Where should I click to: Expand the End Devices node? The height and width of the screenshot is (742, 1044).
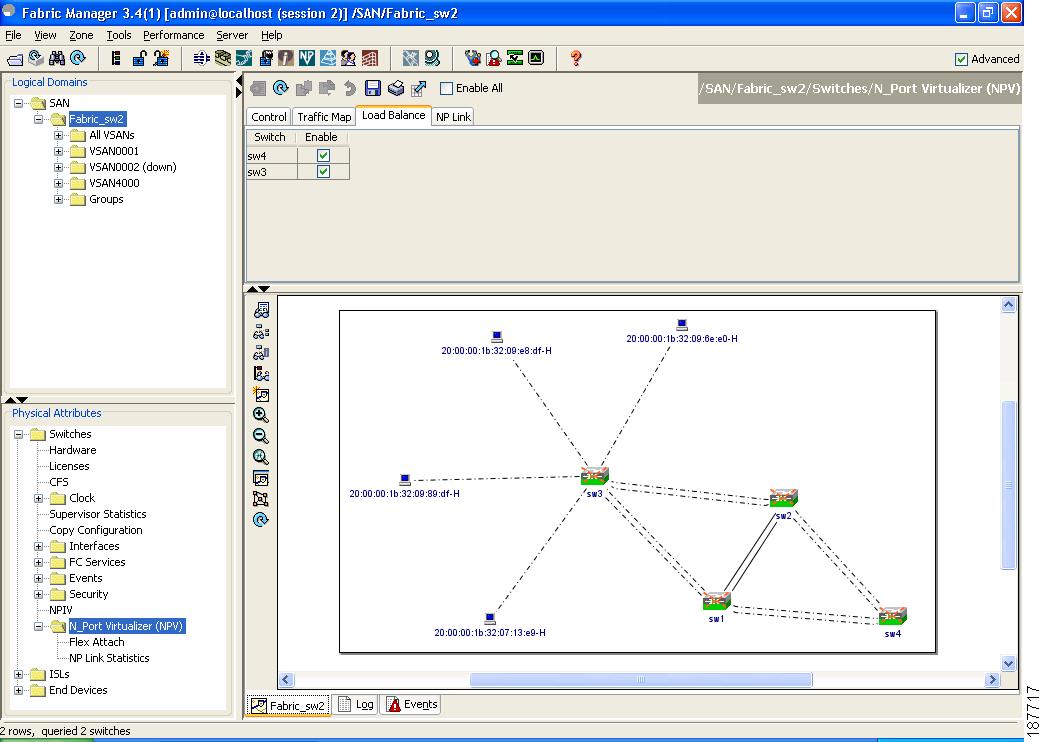pyautogui.click(x=18, y=690)
